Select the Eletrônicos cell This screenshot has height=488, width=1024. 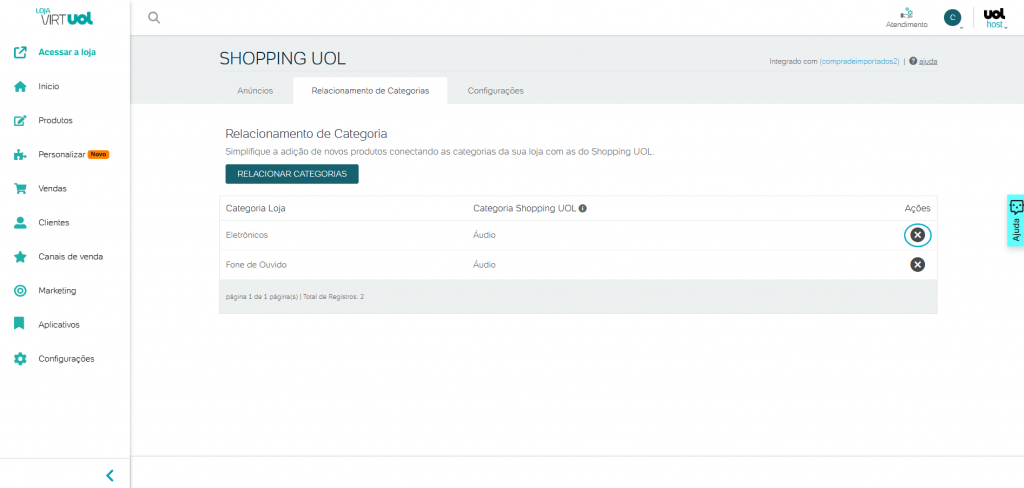pyautogui.click(x=247, y=235)
